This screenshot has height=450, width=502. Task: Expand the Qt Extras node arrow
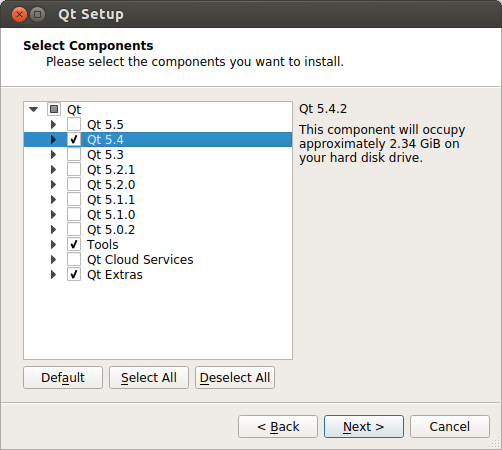53,274
